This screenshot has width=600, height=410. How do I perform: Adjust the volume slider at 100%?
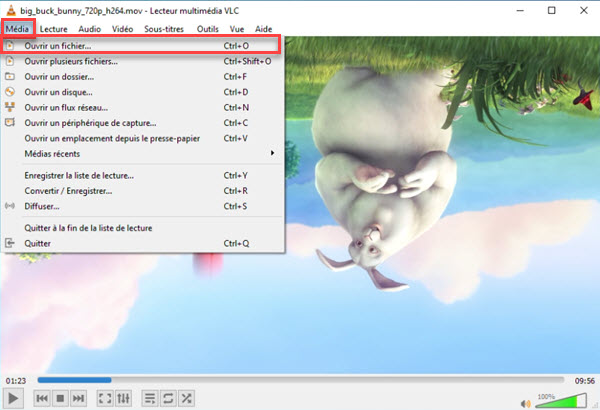(561, 400)
